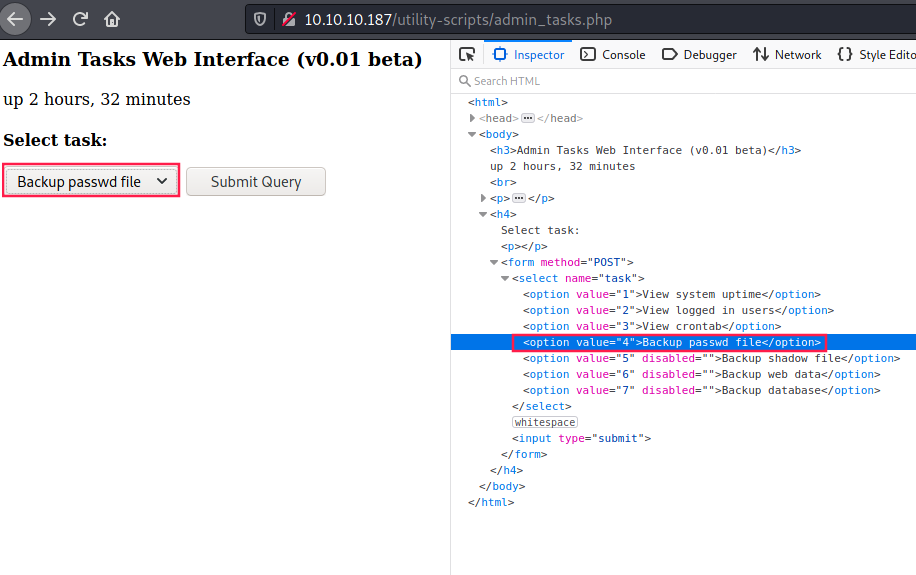This screenshot has width=916, height=575.
Task: Go to the browser home page
Action: click(x=112, y=19)
